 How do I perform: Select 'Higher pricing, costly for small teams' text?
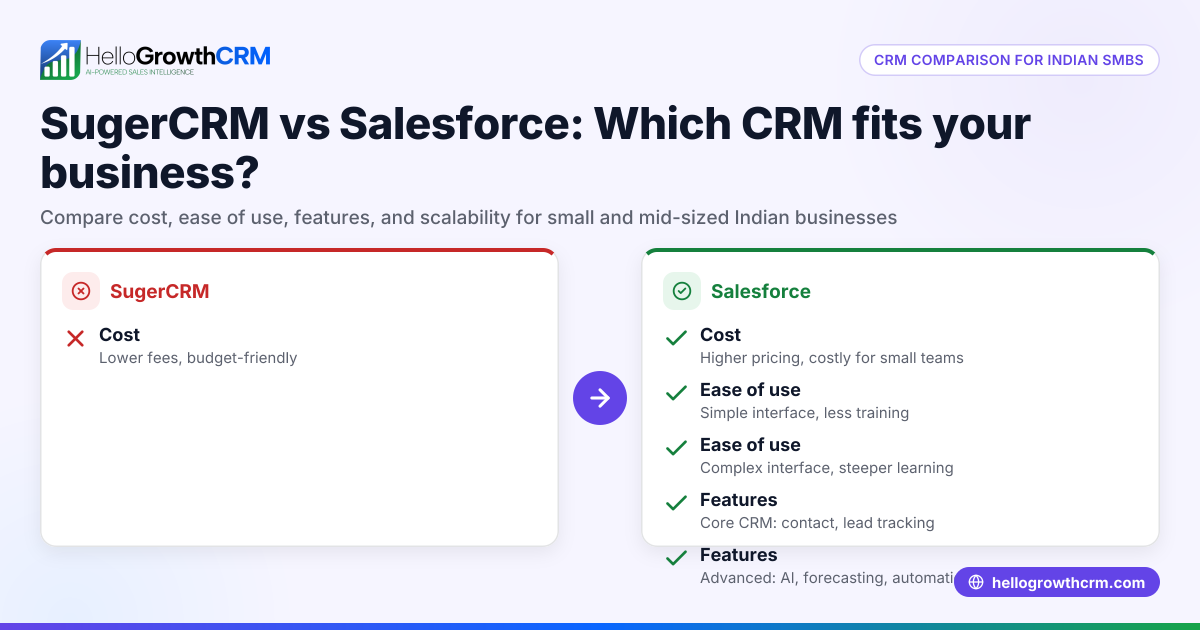[832, 358]
